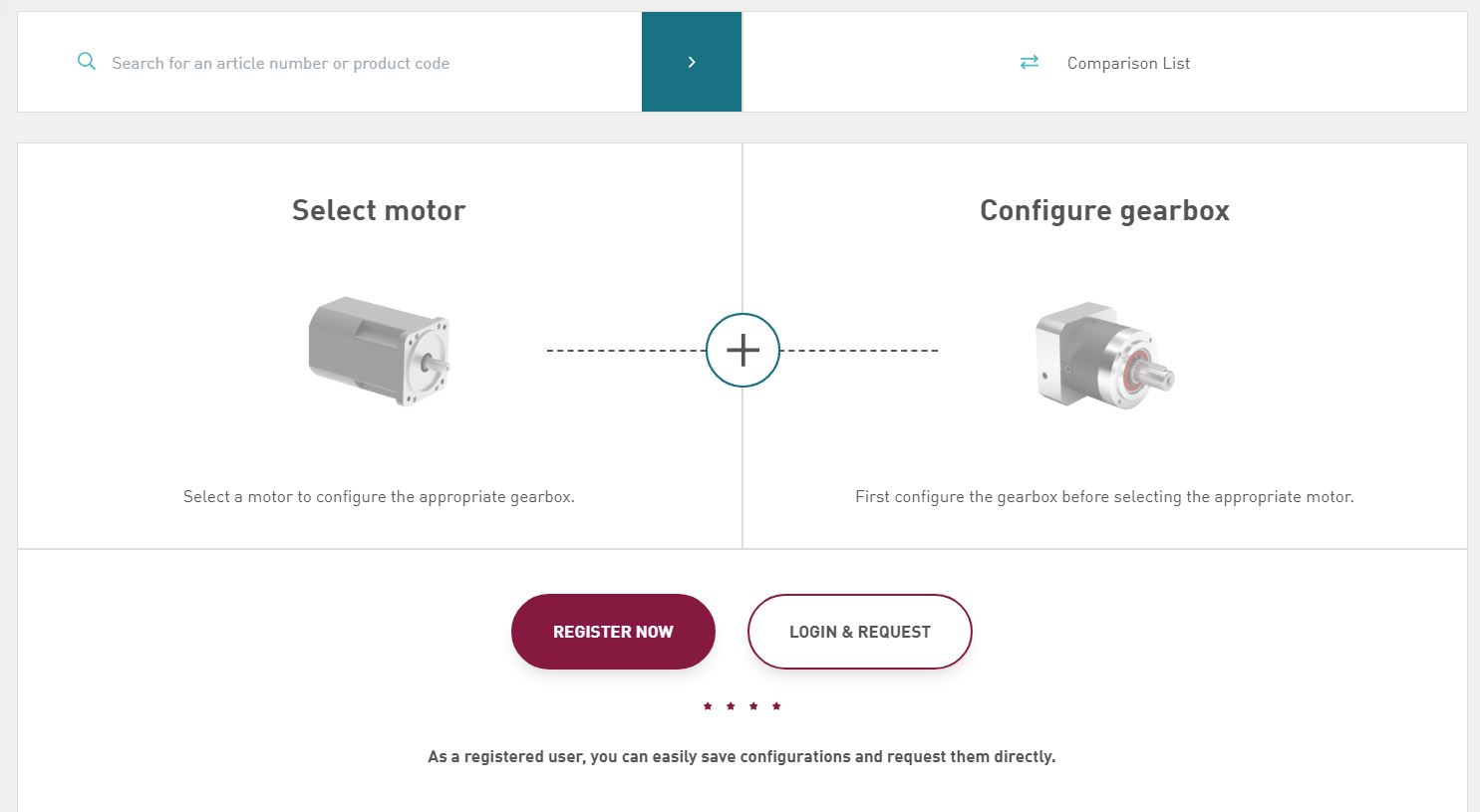
Task: Go to the third star slide indicator
Action: click(753, 706)
